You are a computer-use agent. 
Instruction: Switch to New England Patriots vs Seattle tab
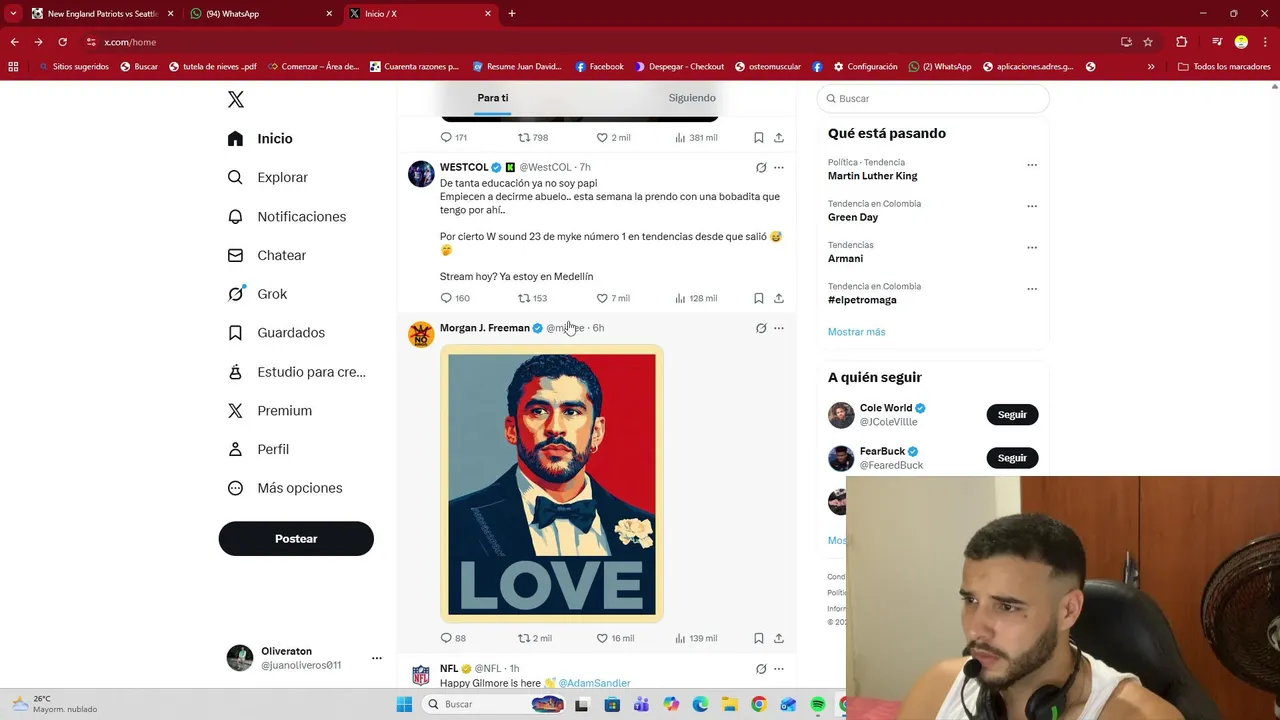point(102,14)
